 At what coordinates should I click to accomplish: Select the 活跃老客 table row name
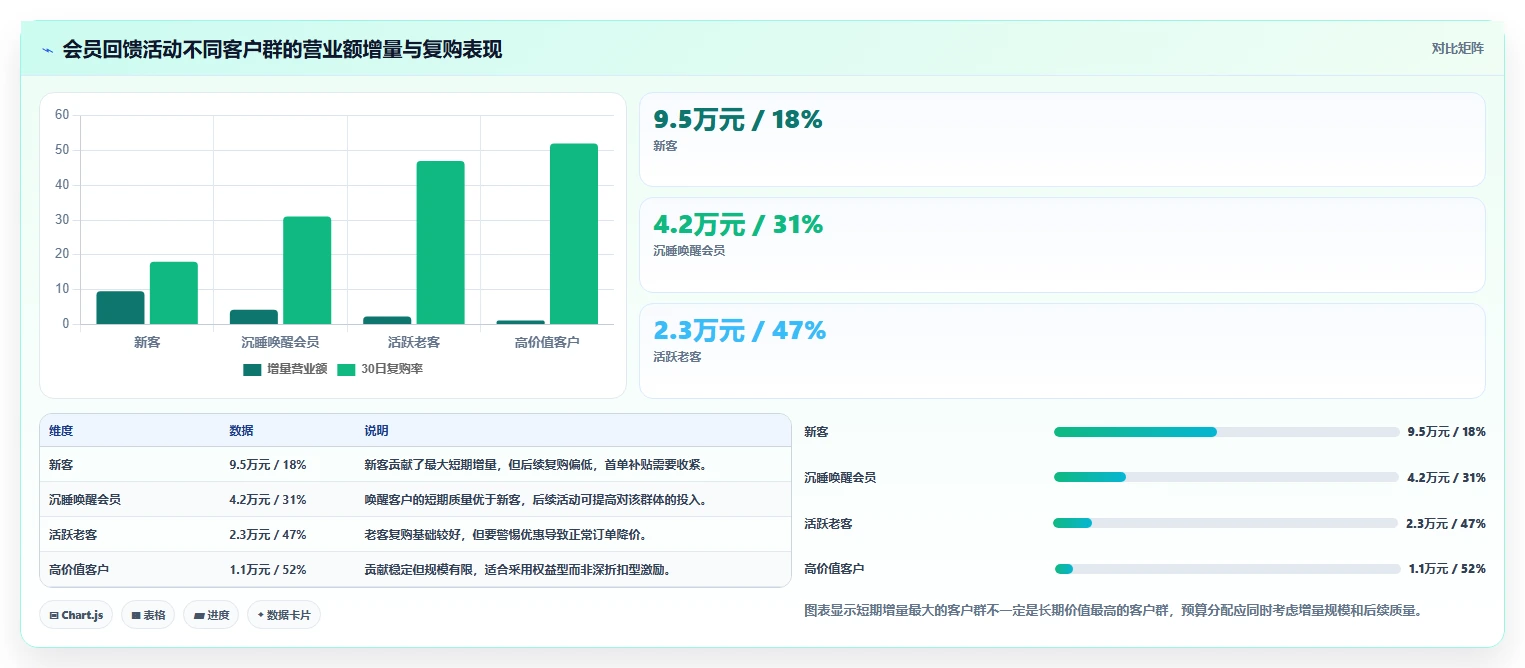pos(73,535)
